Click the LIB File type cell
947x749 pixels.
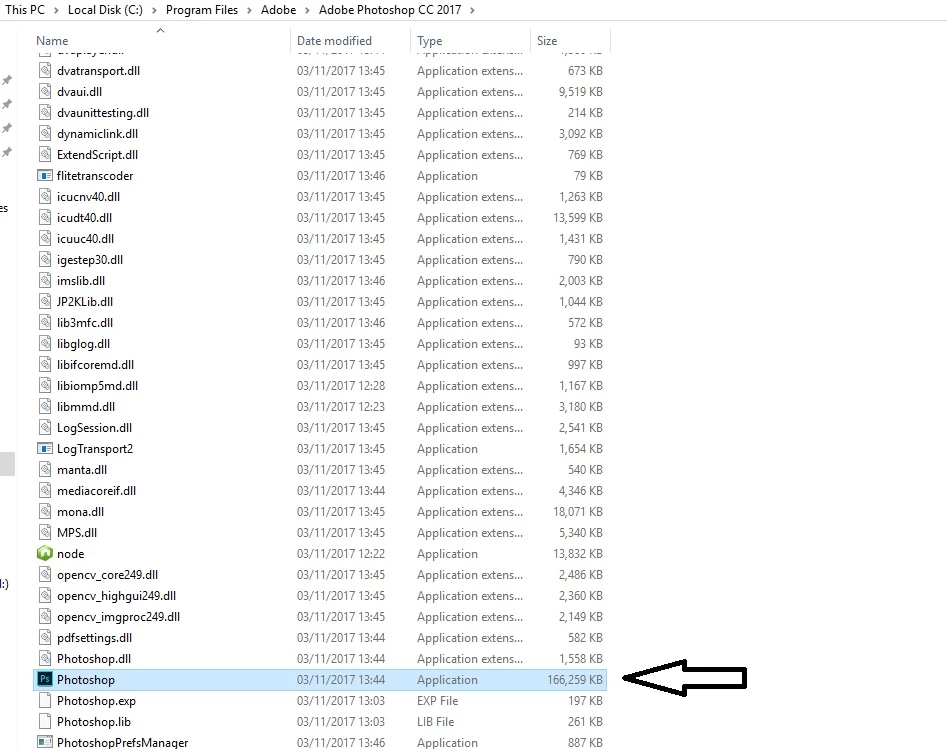coord(435,722)
